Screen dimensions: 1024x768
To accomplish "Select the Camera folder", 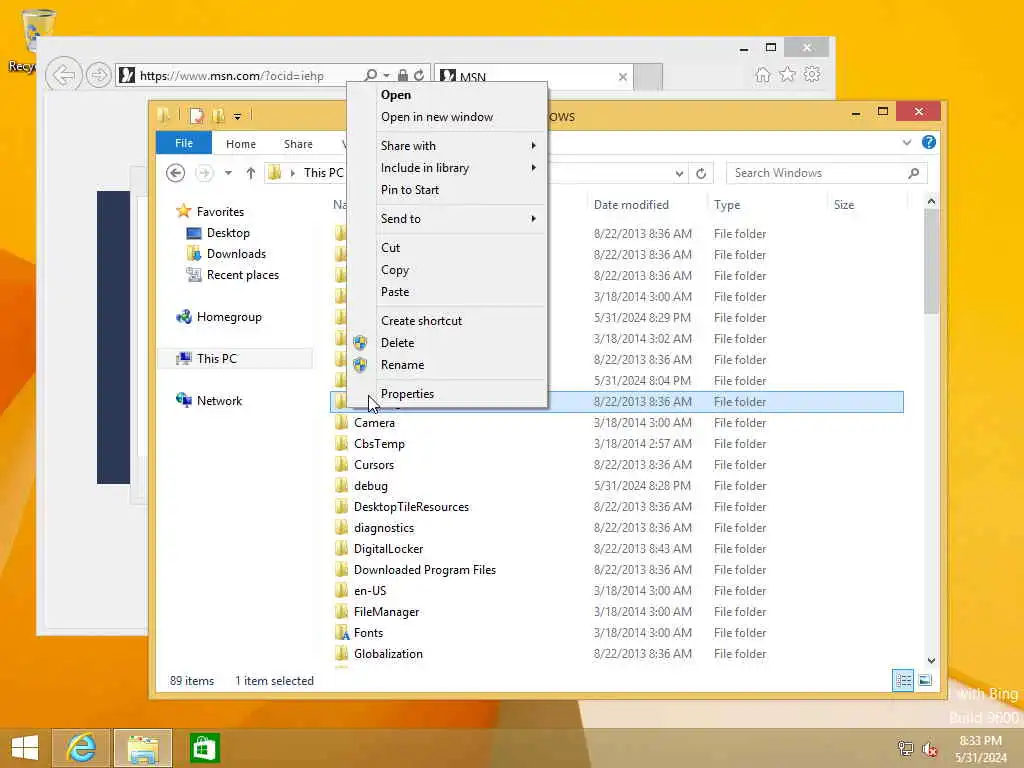I will (374, 423).
